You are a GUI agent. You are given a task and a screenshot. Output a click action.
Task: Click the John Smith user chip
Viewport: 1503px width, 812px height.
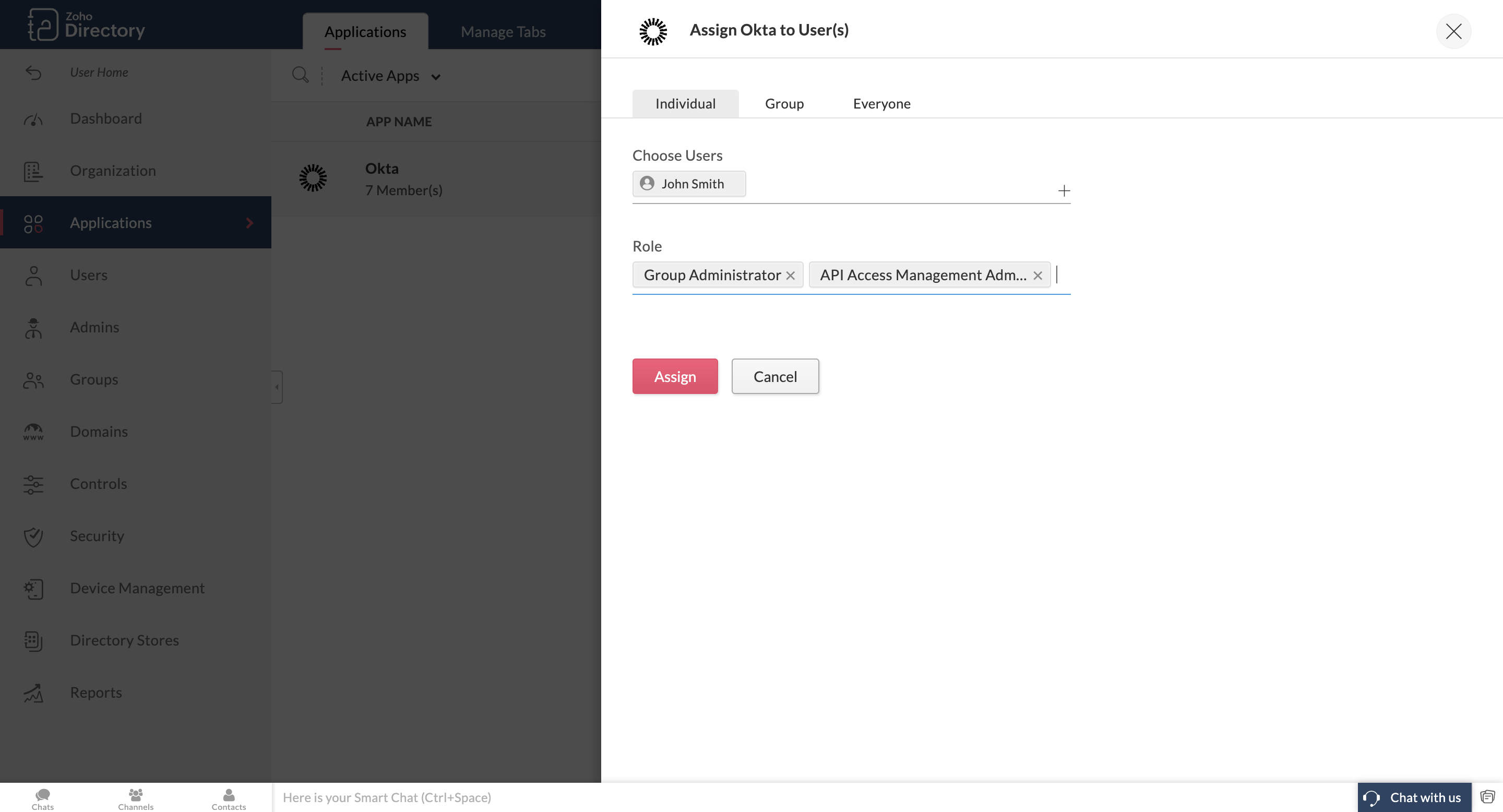click(x=688, y=184)
